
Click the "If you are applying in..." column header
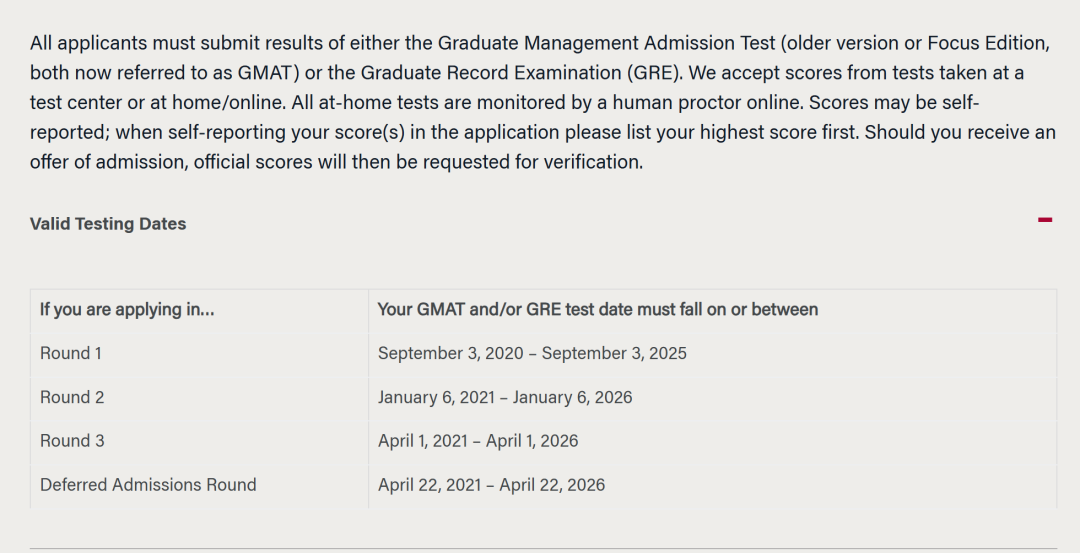pos(127,310)
